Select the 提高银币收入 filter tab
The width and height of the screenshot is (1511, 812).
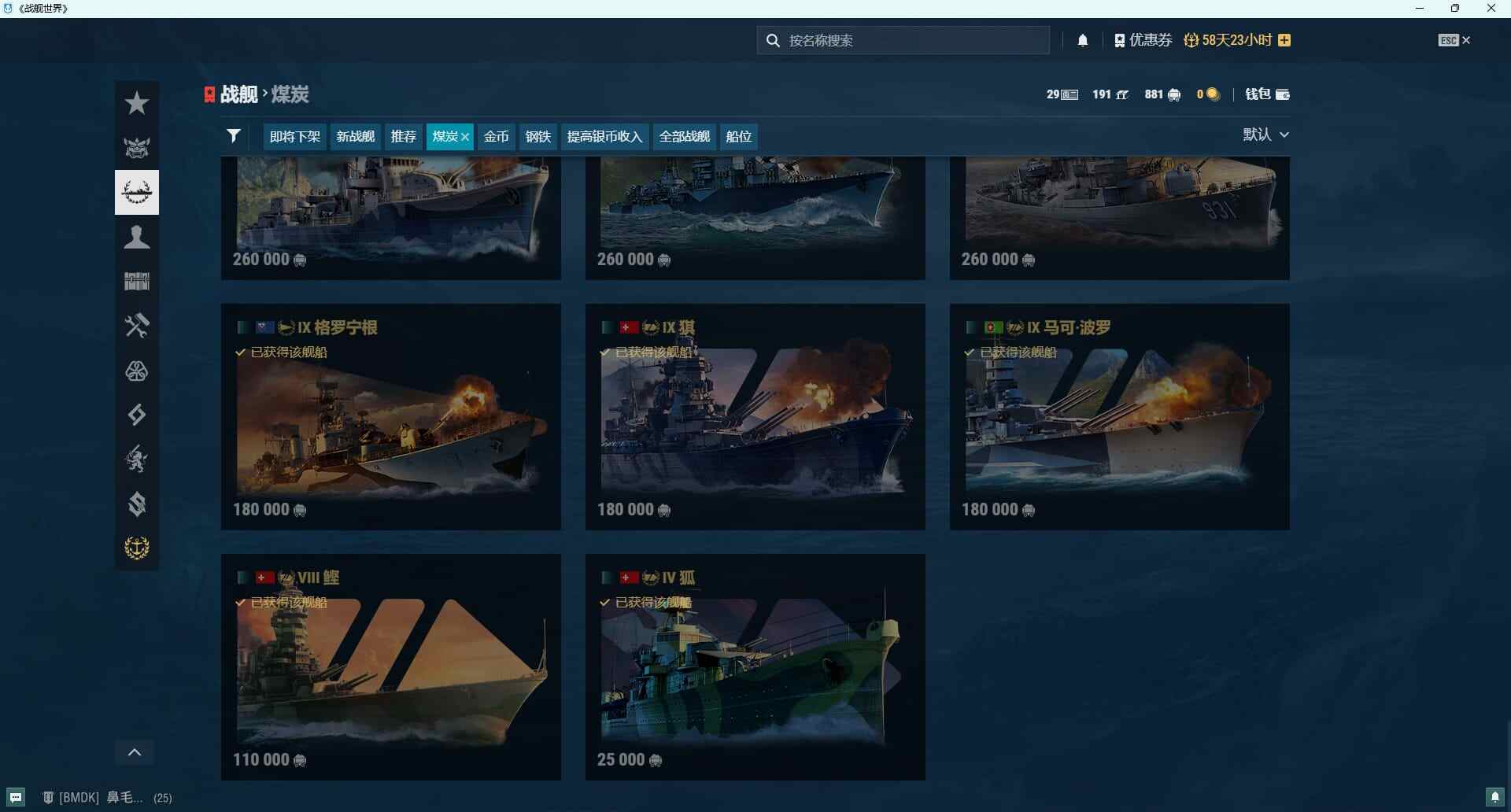click(x=604, y=136)
